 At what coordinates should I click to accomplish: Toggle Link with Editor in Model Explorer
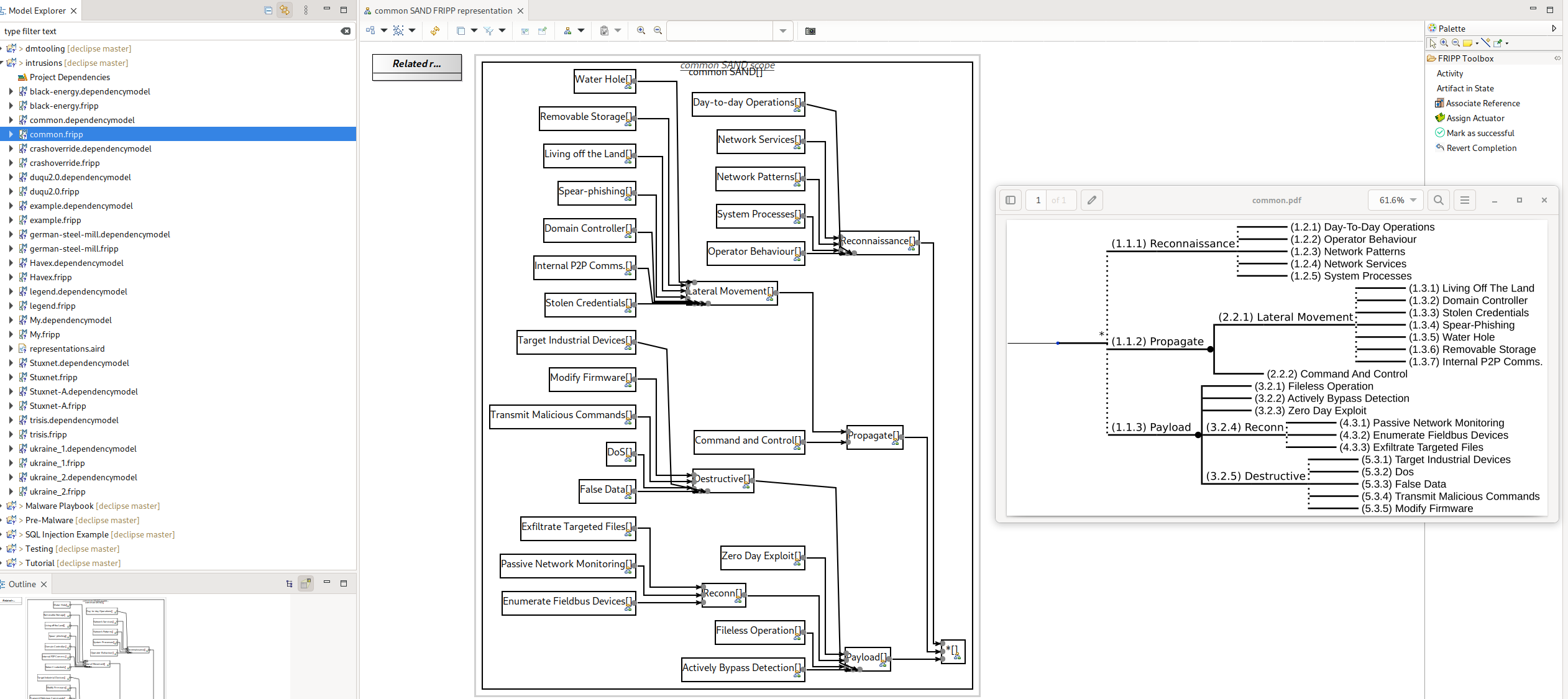[285, 10]
